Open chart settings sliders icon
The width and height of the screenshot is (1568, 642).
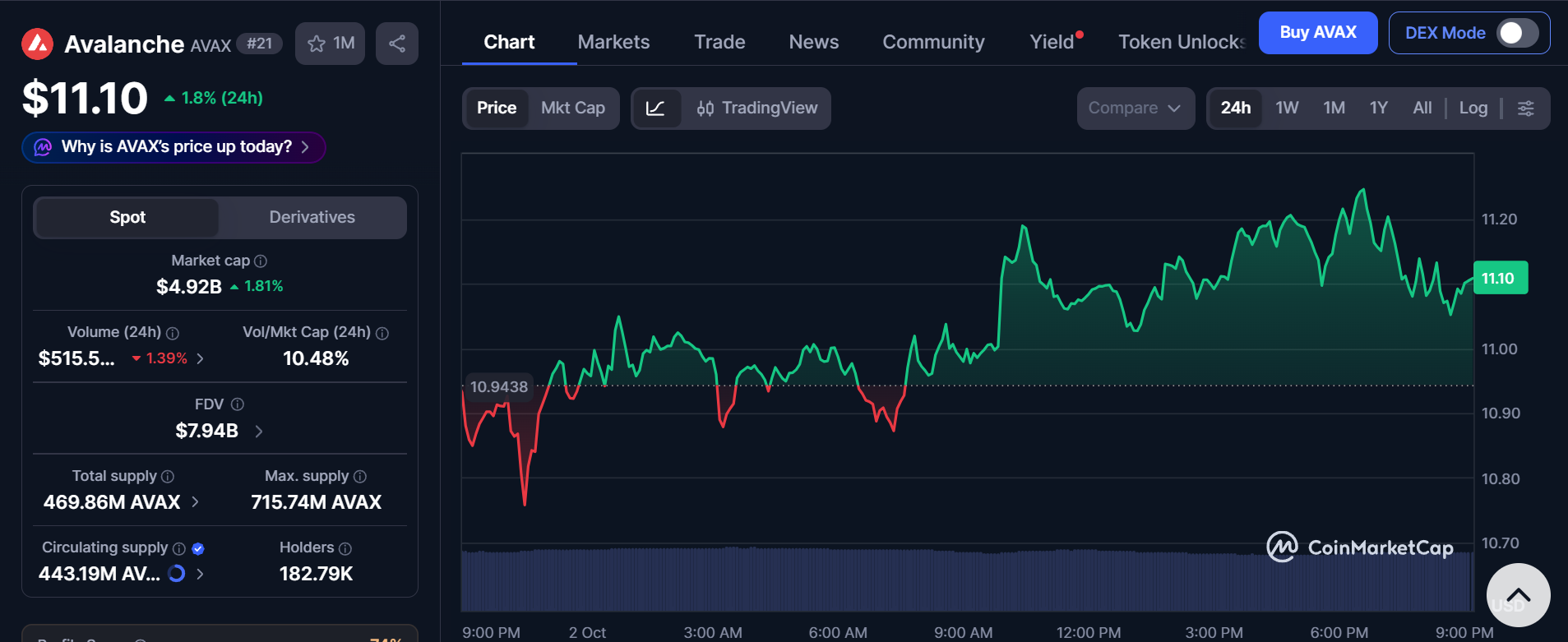pyautogui.click(x=1526, y=109)
